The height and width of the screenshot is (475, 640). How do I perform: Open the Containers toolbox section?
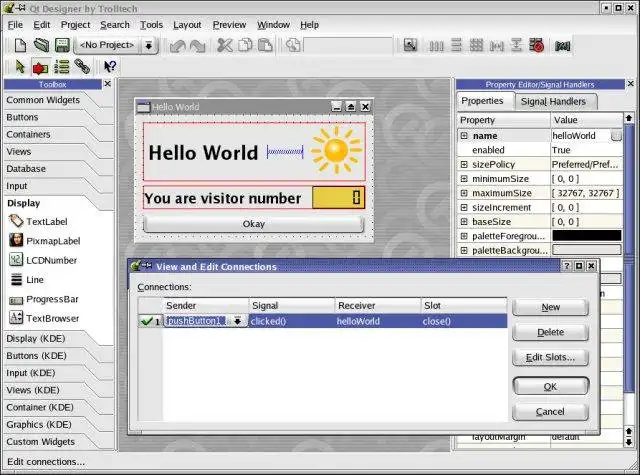28,134
